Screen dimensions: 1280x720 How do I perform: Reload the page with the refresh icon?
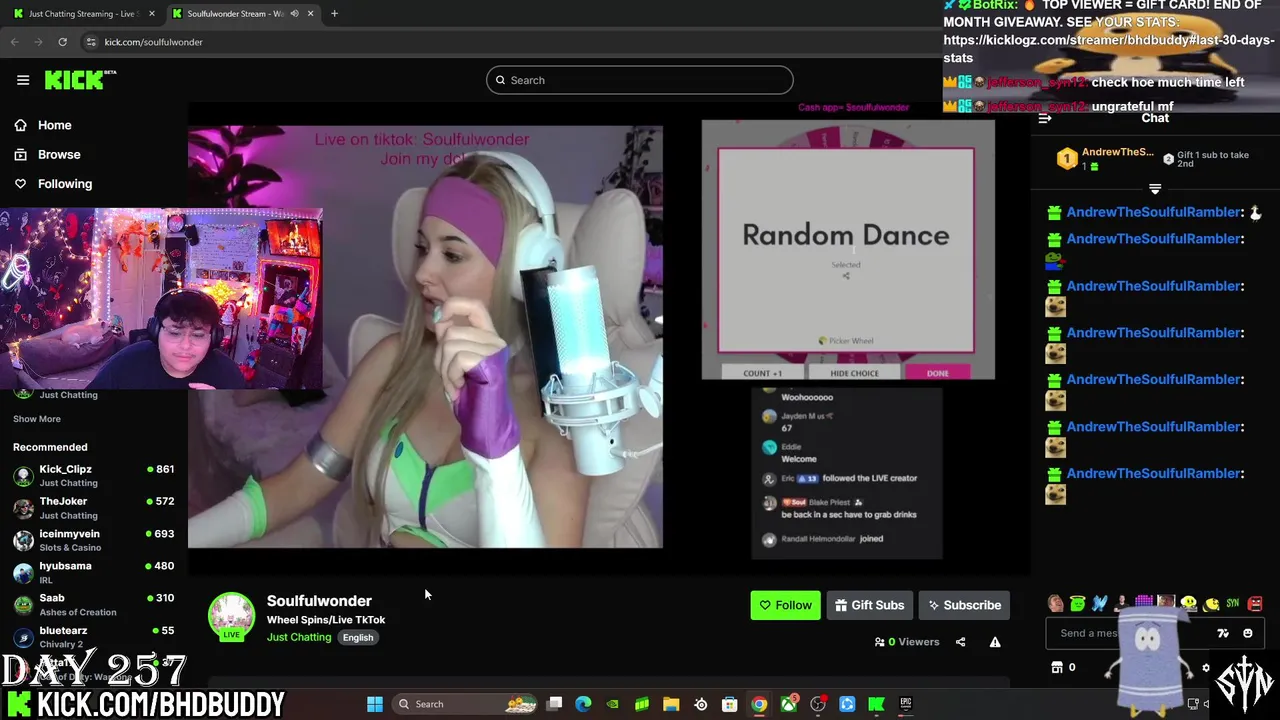tap(62, 42)
